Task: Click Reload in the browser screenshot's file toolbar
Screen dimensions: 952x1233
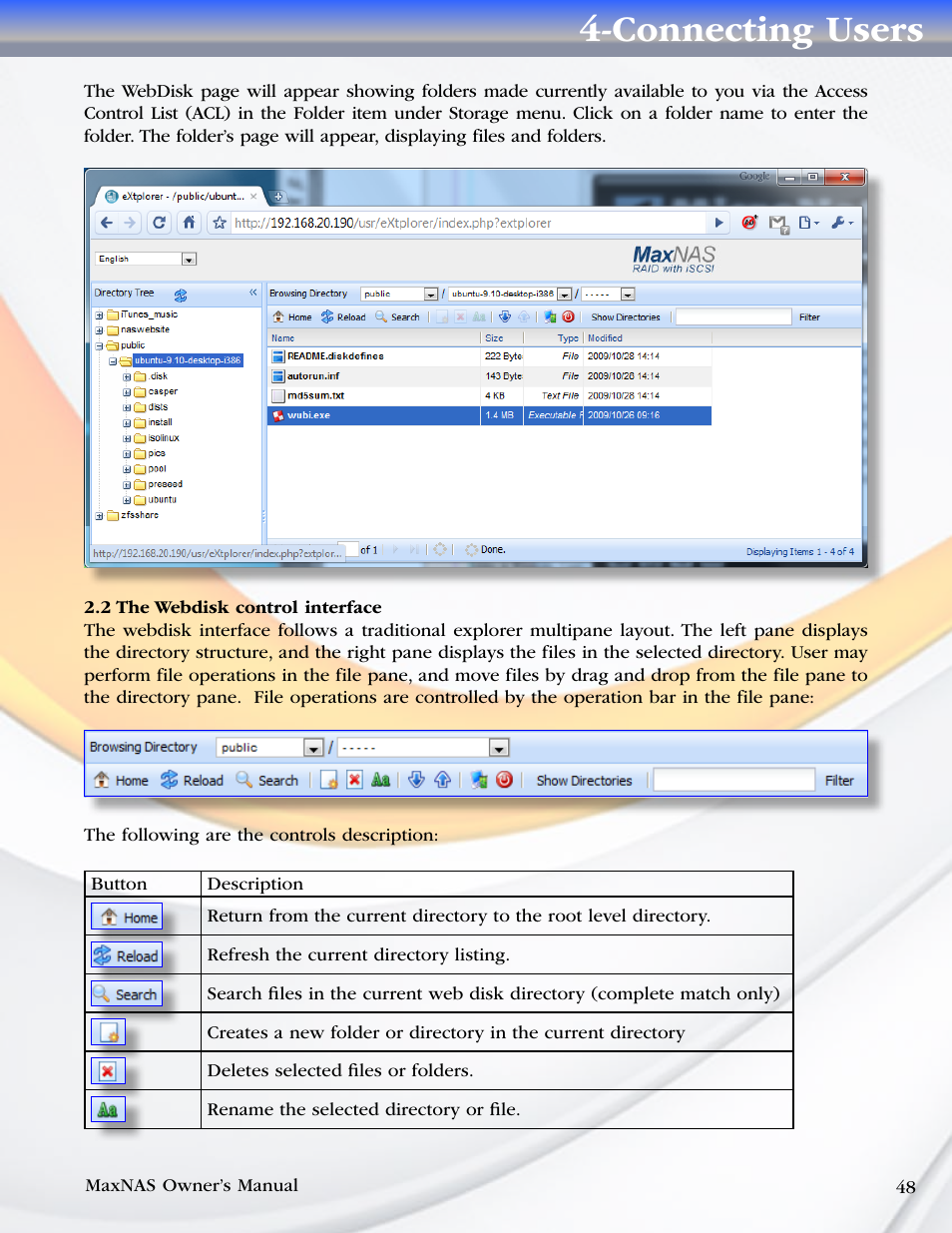Action: coord(343,317)
